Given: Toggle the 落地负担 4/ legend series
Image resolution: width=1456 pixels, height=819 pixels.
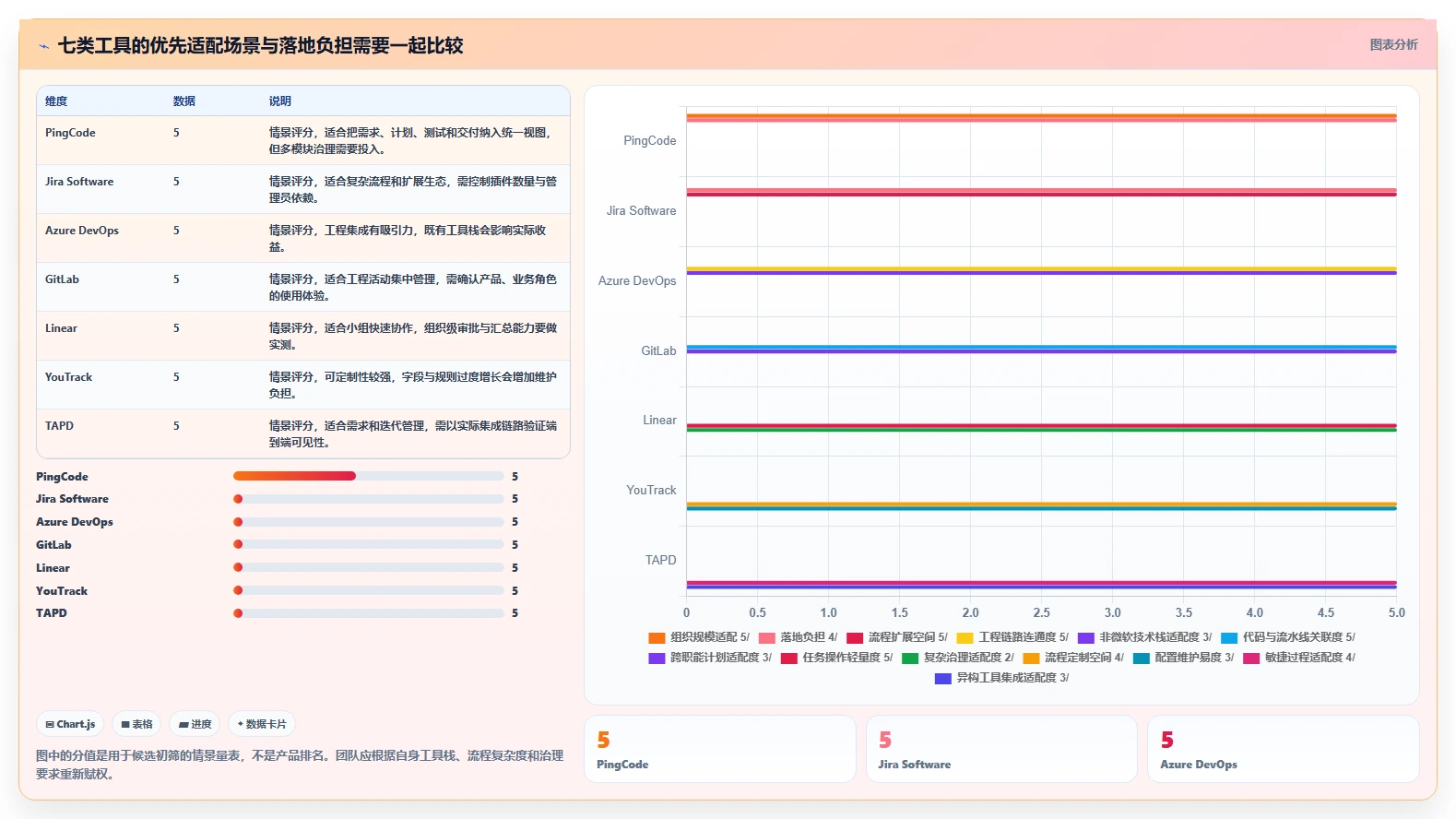Looking at the screenshot, I should pyautogui.click(x=799, y=637).
